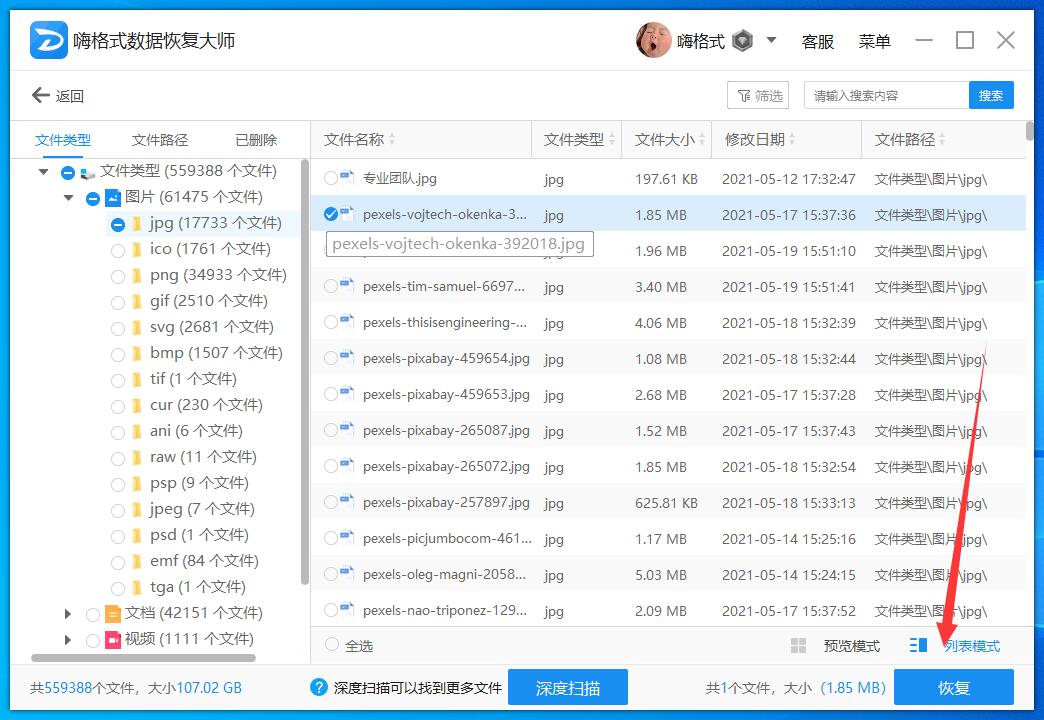Click the list mode icon
This screenshot has width=1044, height=720.
click(919, 645)
